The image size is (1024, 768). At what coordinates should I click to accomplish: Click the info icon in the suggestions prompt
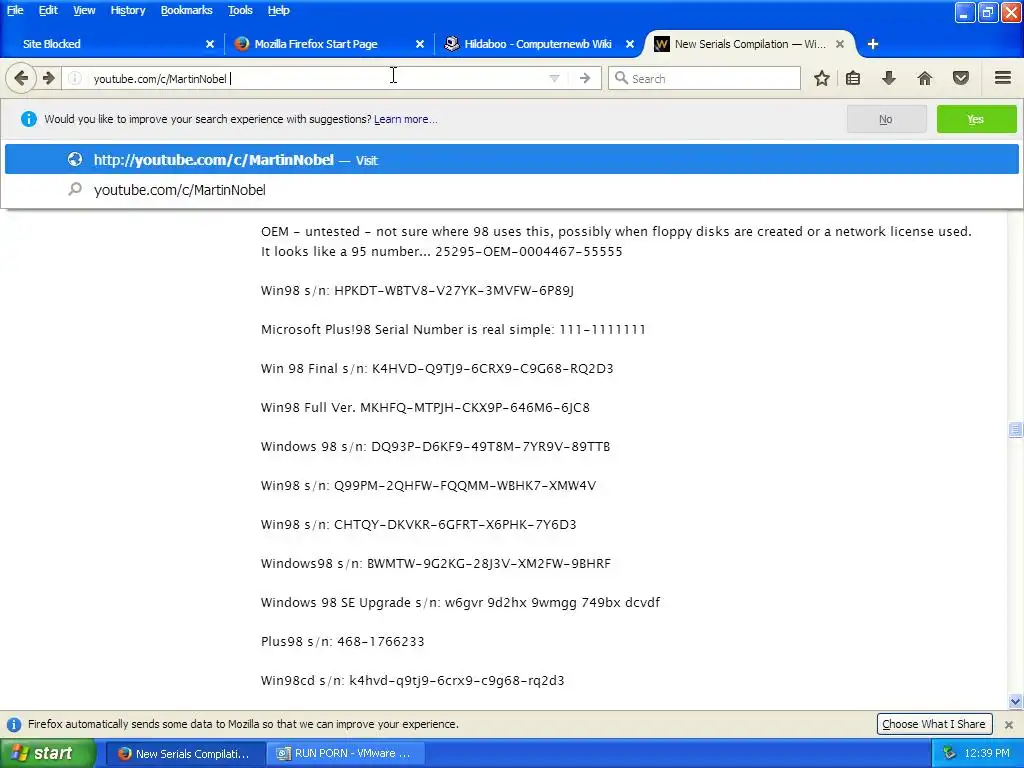coord(29,119)
